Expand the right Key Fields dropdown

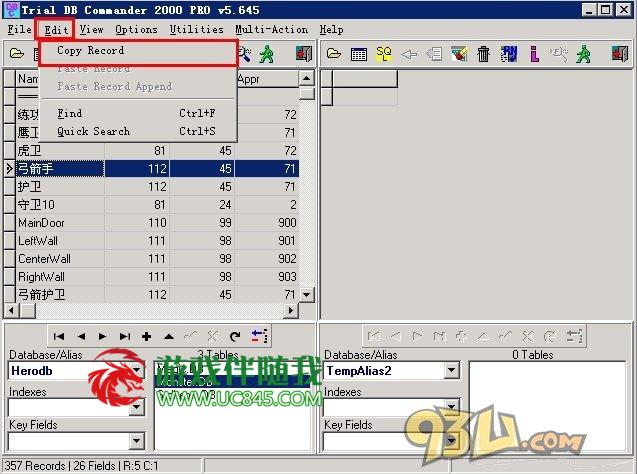(452, 440)
